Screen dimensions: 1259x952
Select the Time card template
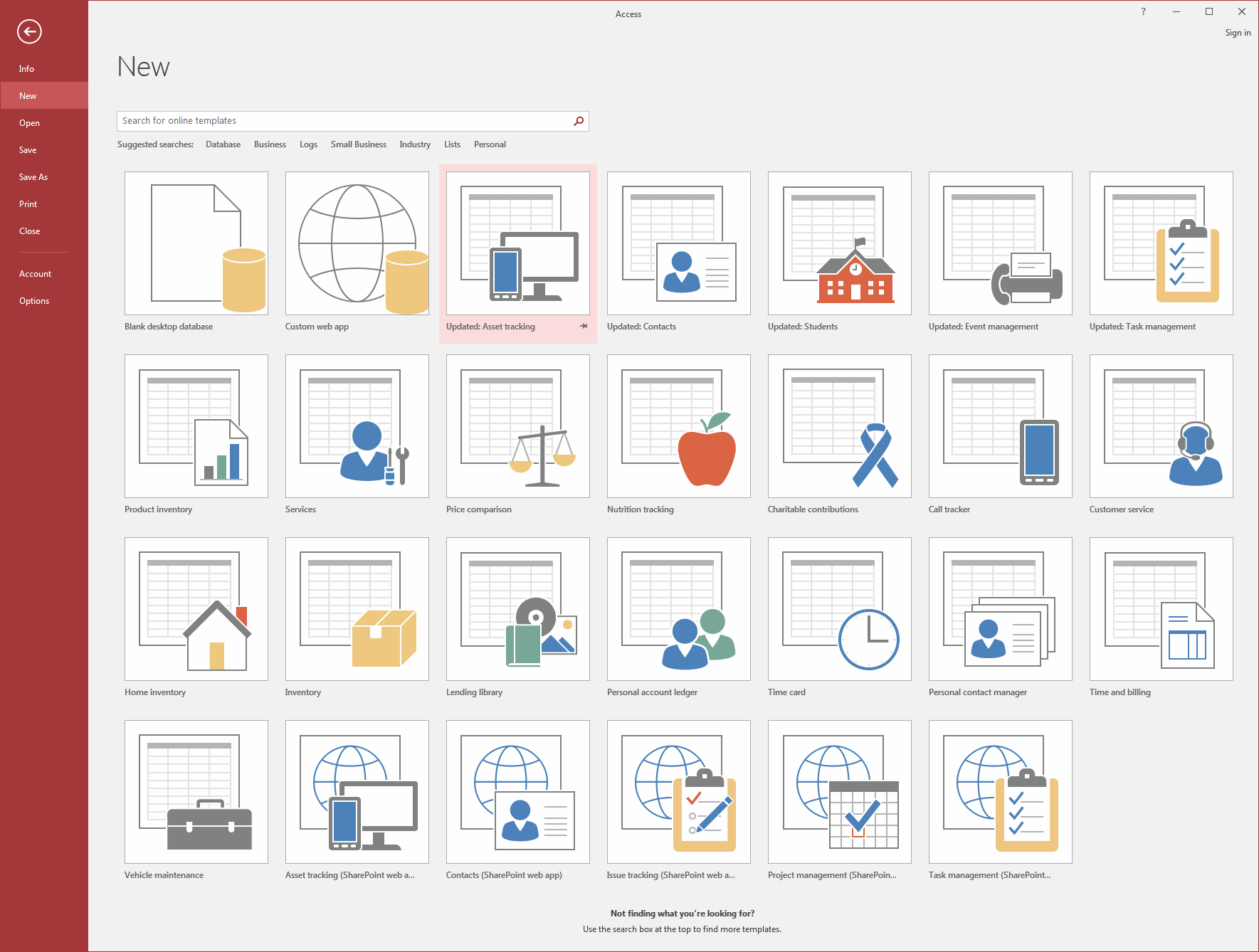tap(839, 609)
